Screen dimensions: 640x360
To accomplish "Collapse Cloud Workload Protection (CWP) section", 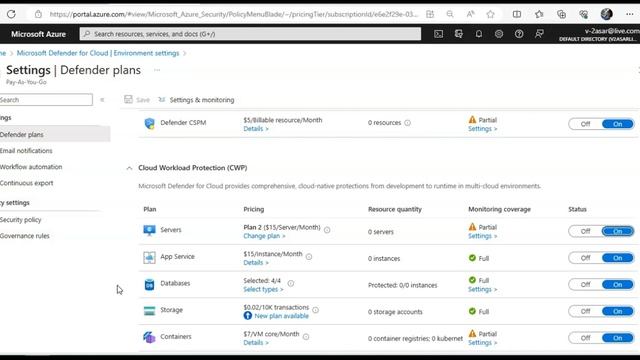I will click(x=129, y=168).
